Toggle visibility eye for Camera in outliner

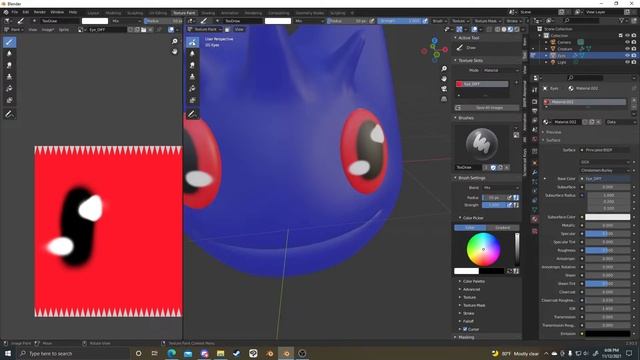tap(627, 42)
